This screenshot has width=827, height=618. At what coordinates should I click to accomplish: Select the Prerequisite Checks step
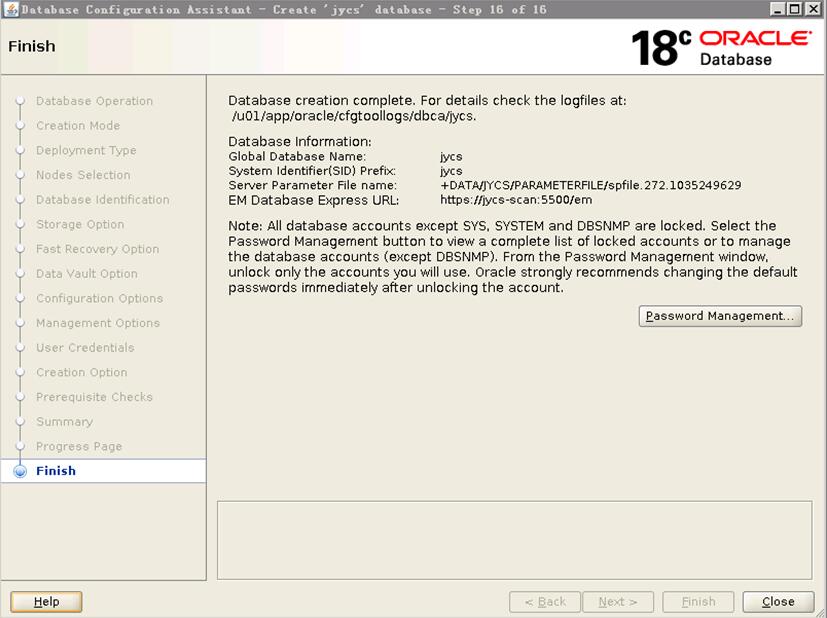coord(94,397)
